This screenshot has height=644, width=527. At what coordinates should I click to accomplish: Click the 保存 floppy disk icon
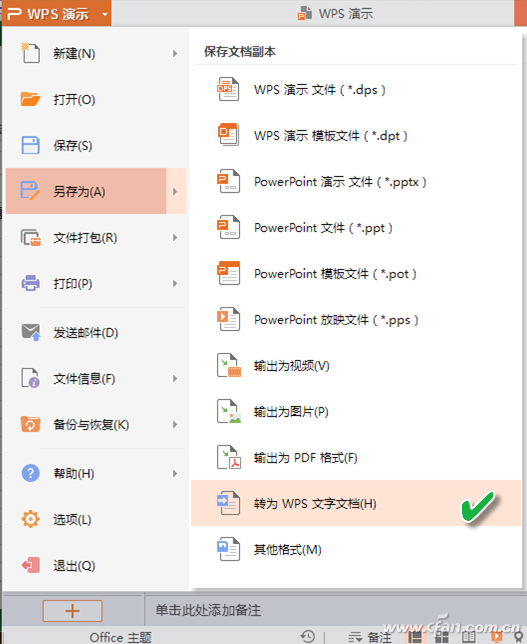coord(30,145)
